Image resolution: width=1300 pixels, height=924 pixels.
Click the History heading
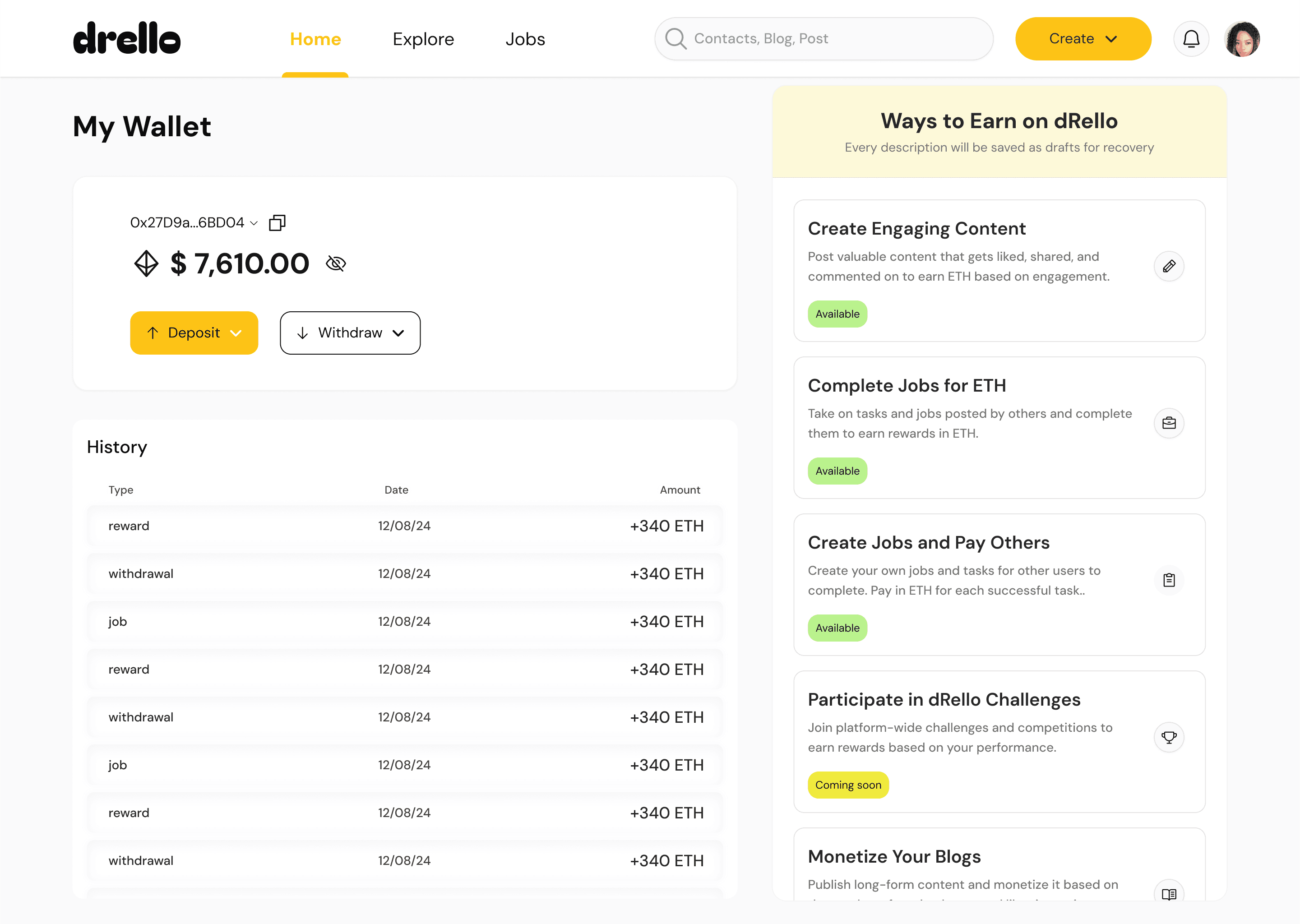116,447
